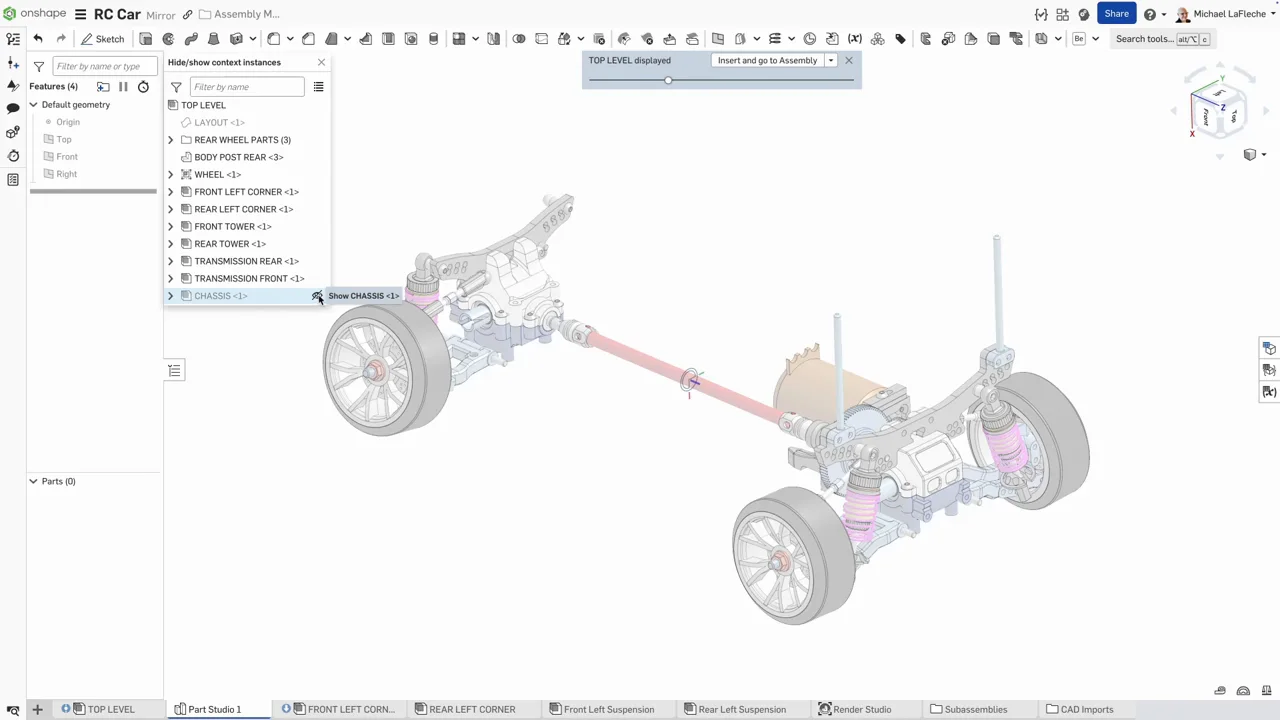Click the Share button
This screenshot has width=1280, height=720.
click(x=1116, y=14)
